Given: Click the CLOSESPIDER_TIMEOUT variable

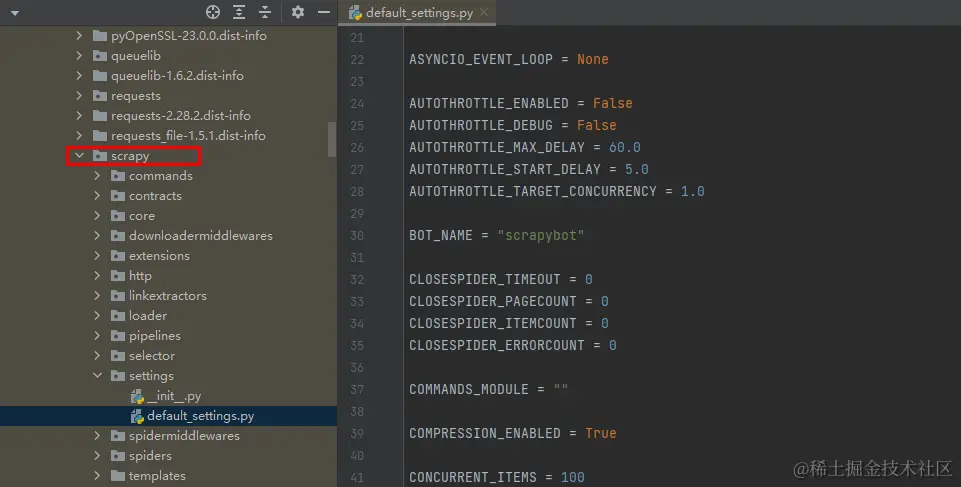Looking at the screenshot, I should click(485, 279).
